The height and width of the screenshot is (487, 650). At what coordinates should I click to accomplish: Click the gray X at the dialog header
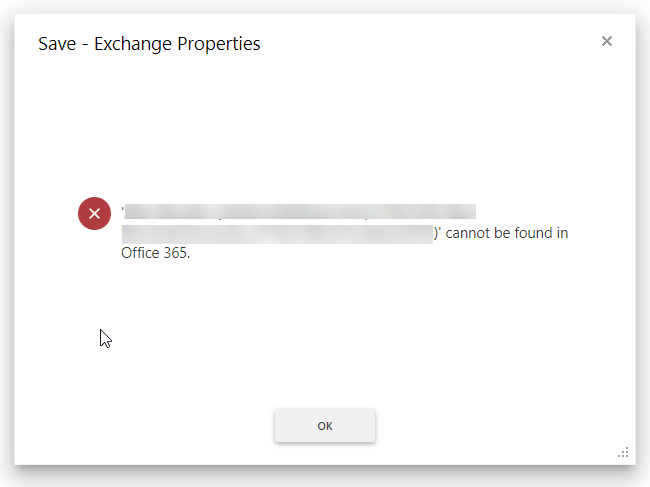coord(607,41)
